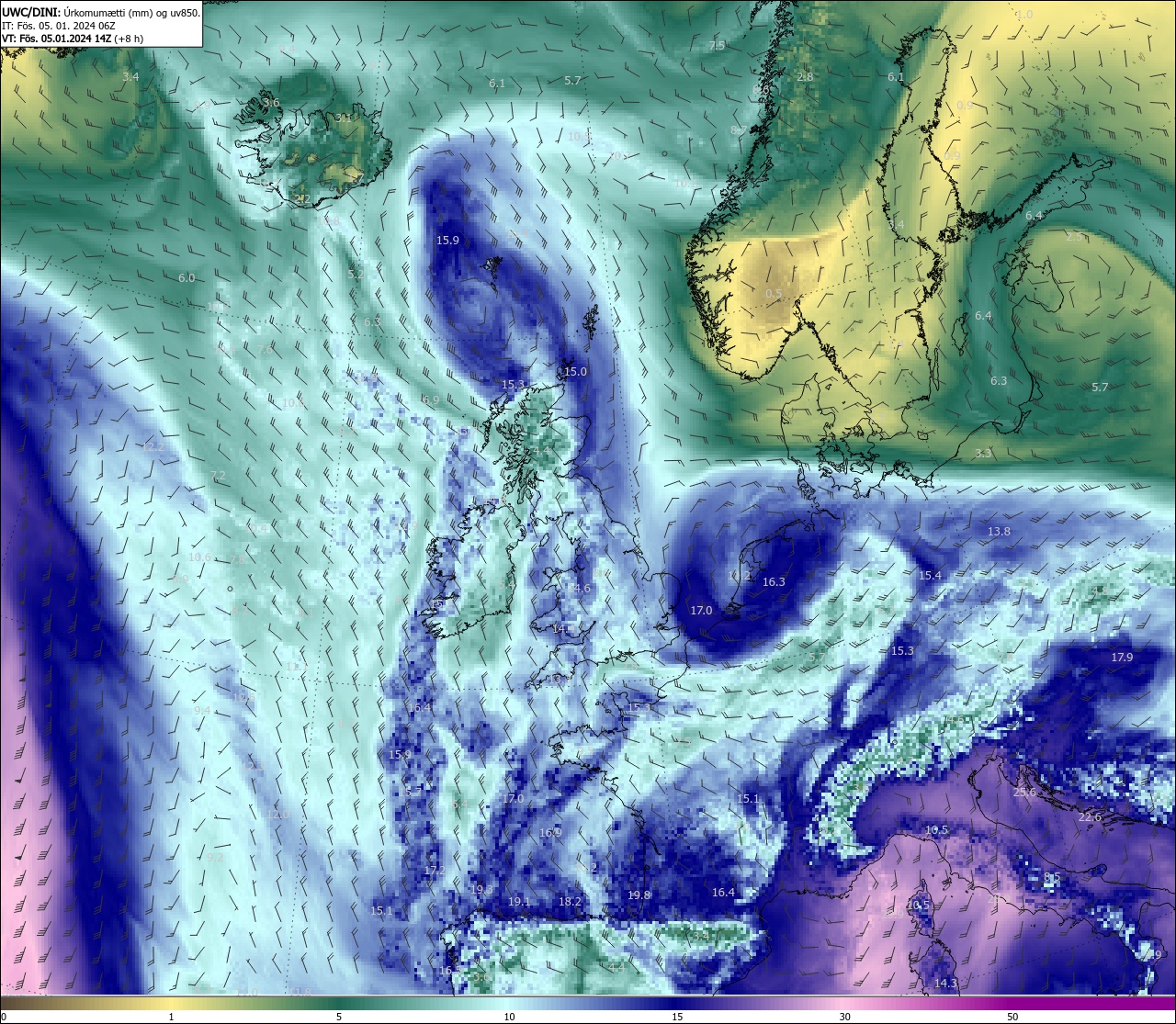Click the '3.3' map value
1176x1024 pixels.
[983, 453]
